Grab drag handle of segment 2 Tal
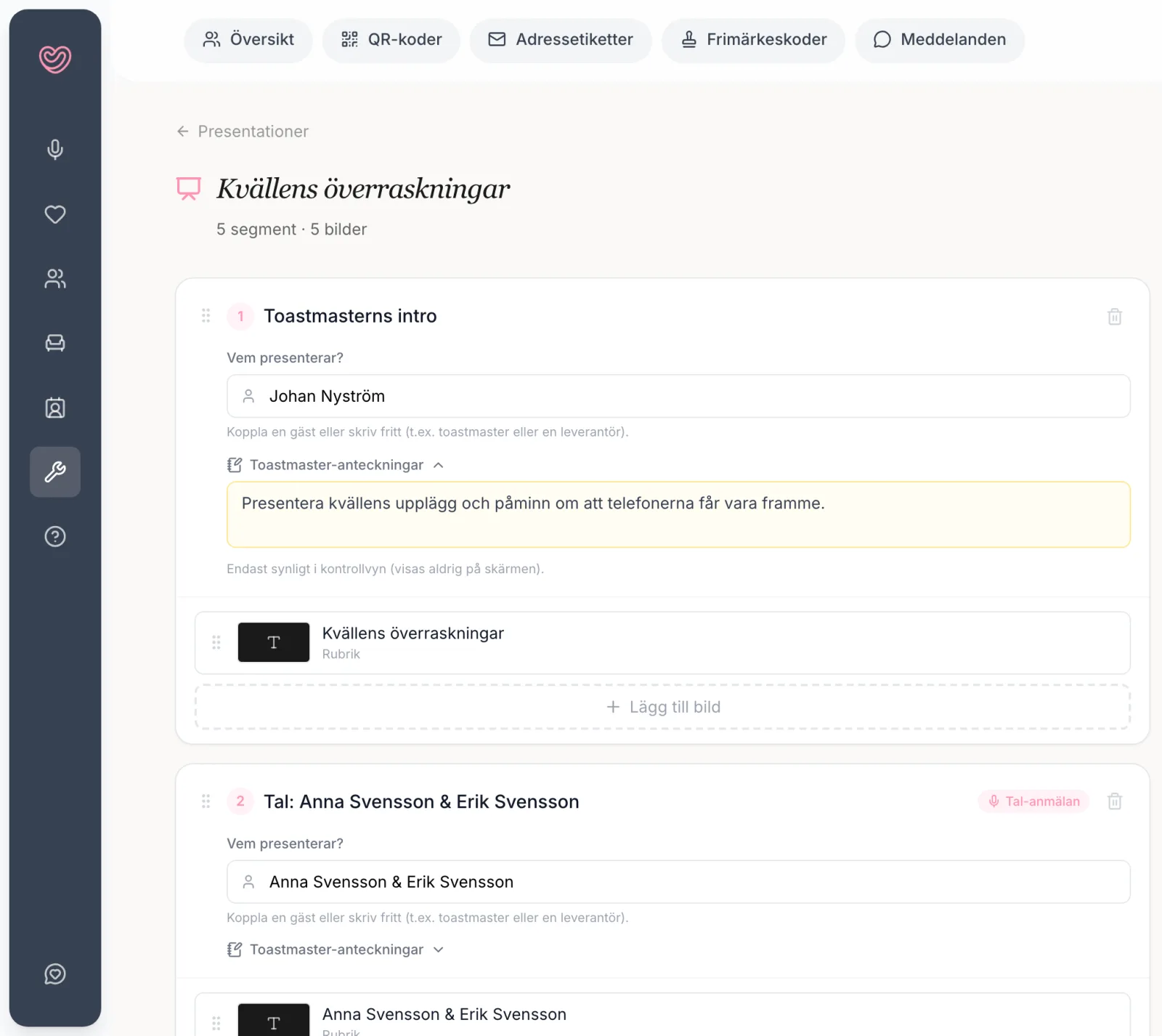The height and width of the screenshot is (1036, 1162). [206, 801]
